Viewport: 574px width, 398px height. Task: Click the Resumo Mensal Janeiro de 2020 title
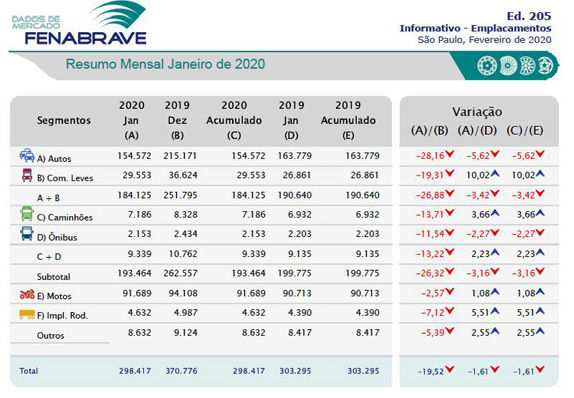(165, 64)
